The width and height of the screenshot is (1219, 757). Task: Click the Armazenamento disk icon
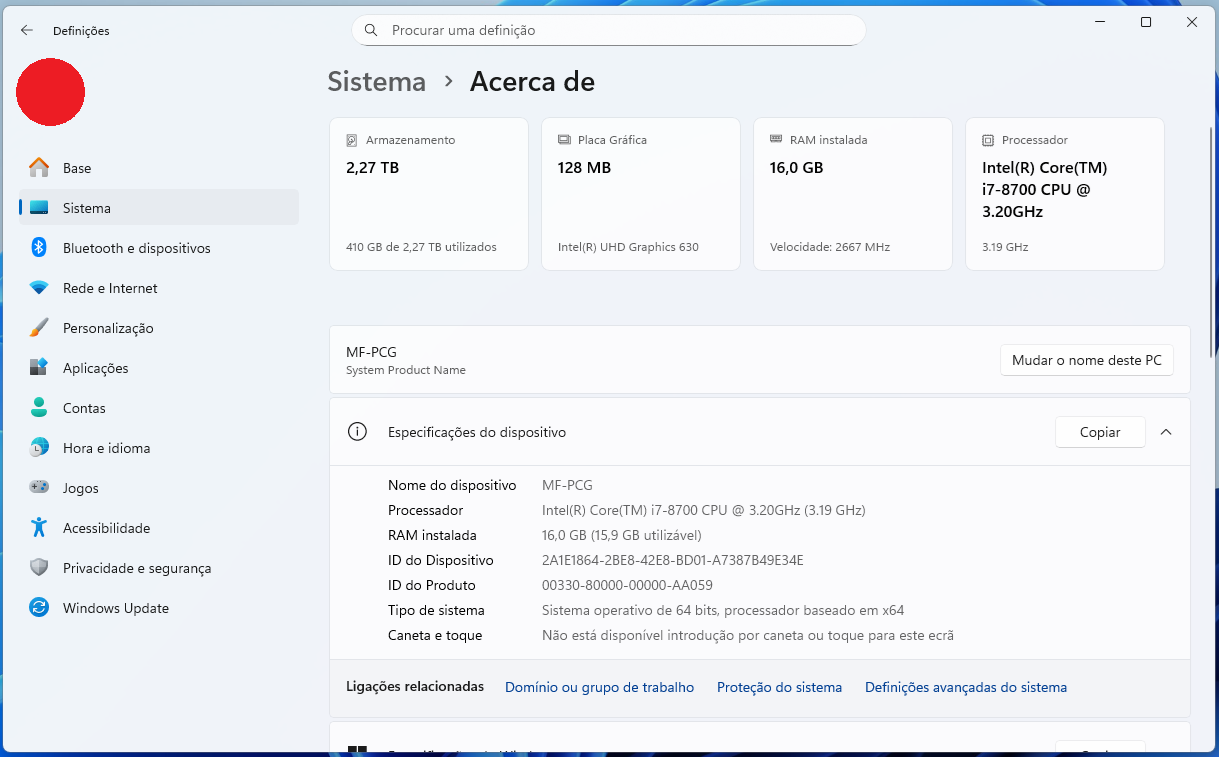pos(352,140)
